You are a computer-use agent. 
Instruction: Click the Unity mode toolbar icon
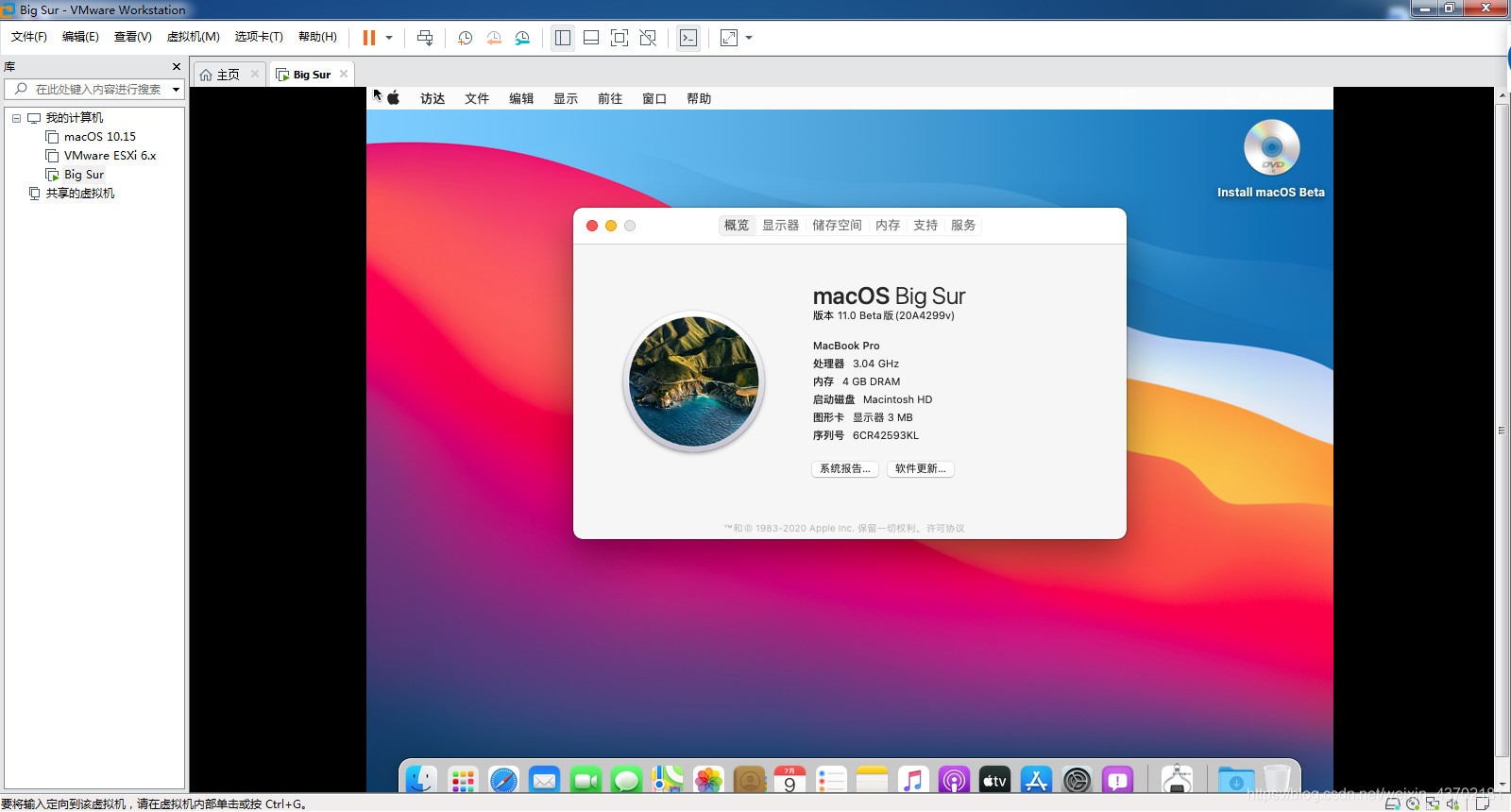coord(648,38)
